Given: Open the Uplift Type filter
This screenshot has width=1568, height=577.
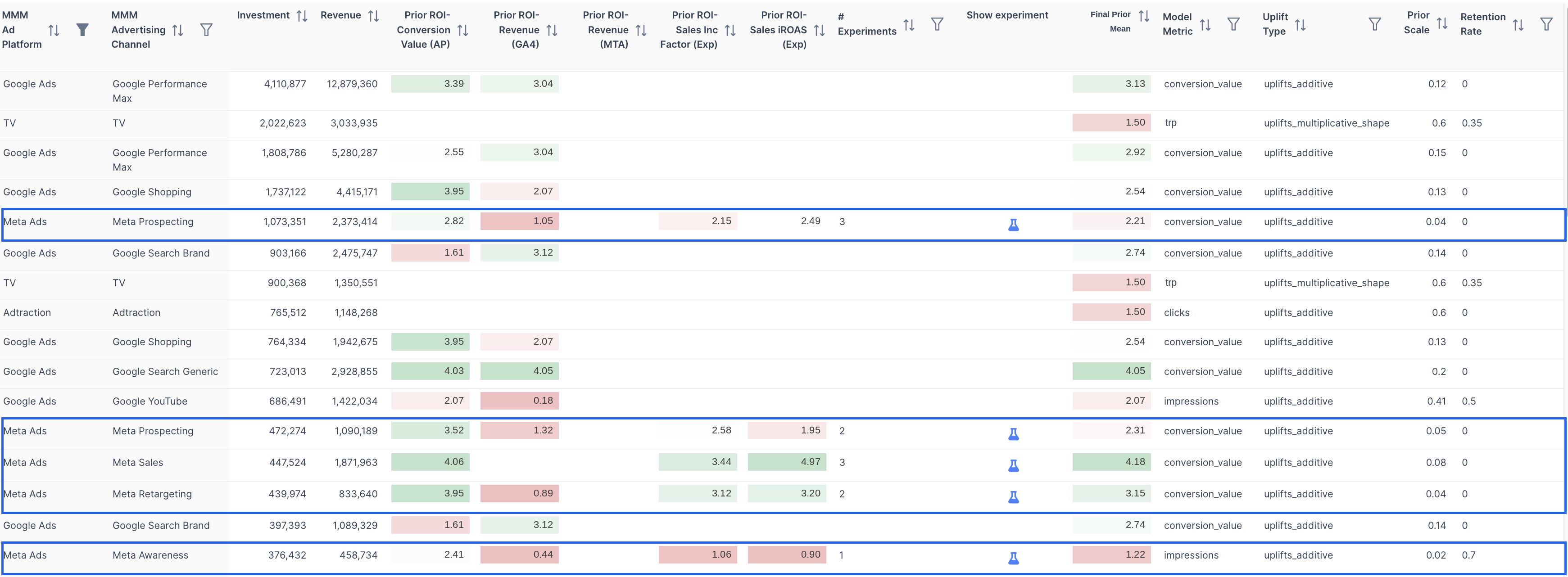Looking at the screenshot, I should [1374, 24].
